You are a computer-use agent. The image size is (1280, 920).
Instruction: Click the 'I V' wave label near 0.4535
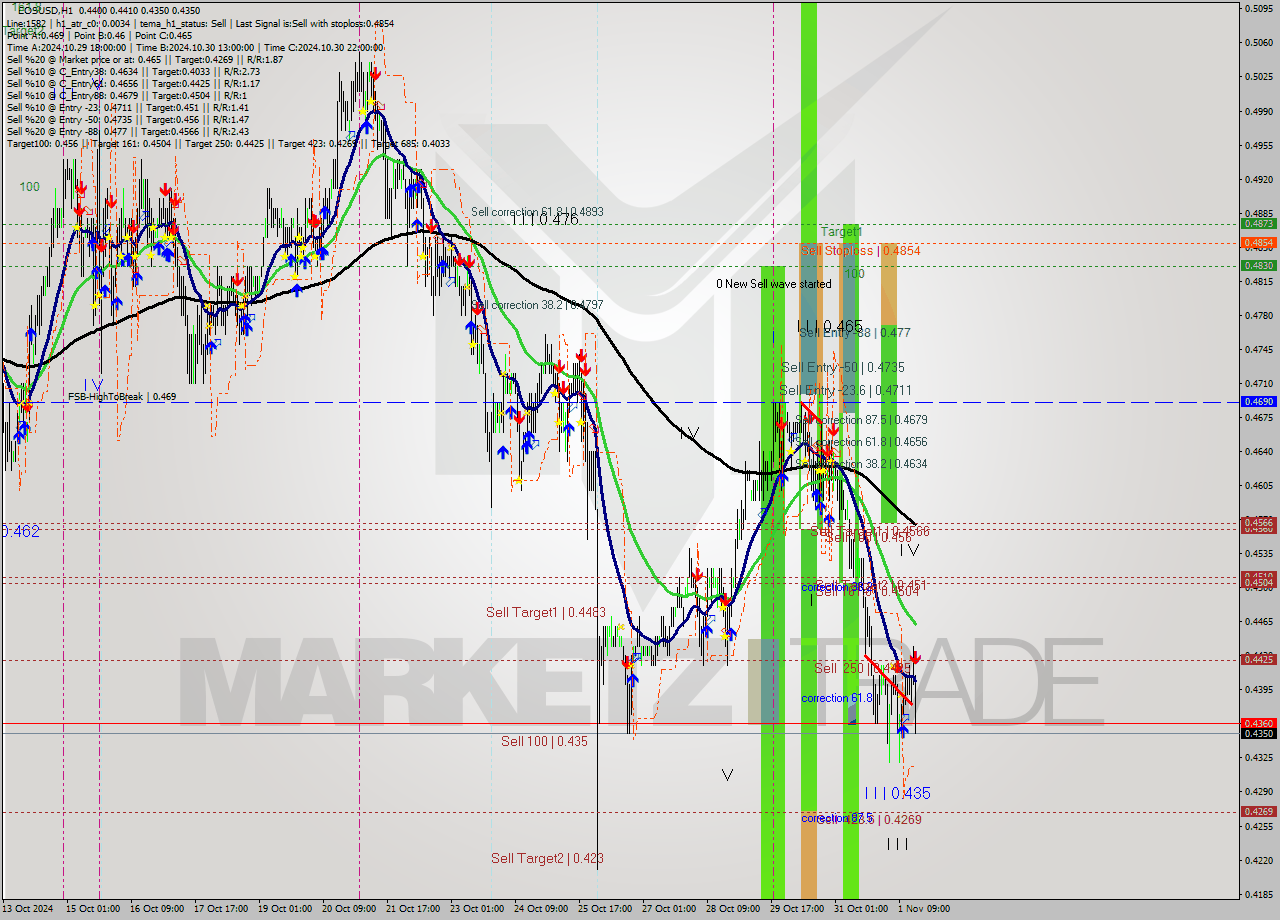pos(909,550)
